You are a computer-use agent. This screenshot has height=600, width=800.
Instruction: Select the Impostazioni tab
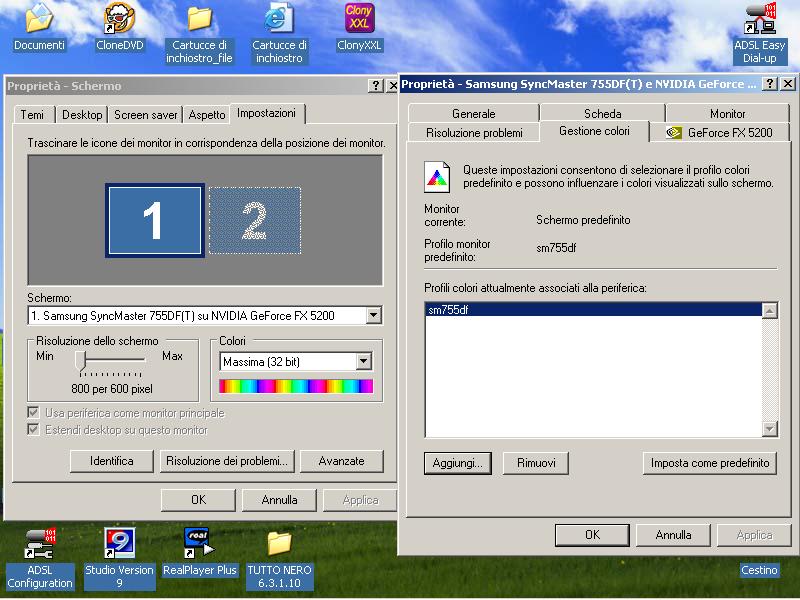coord(267,113)
